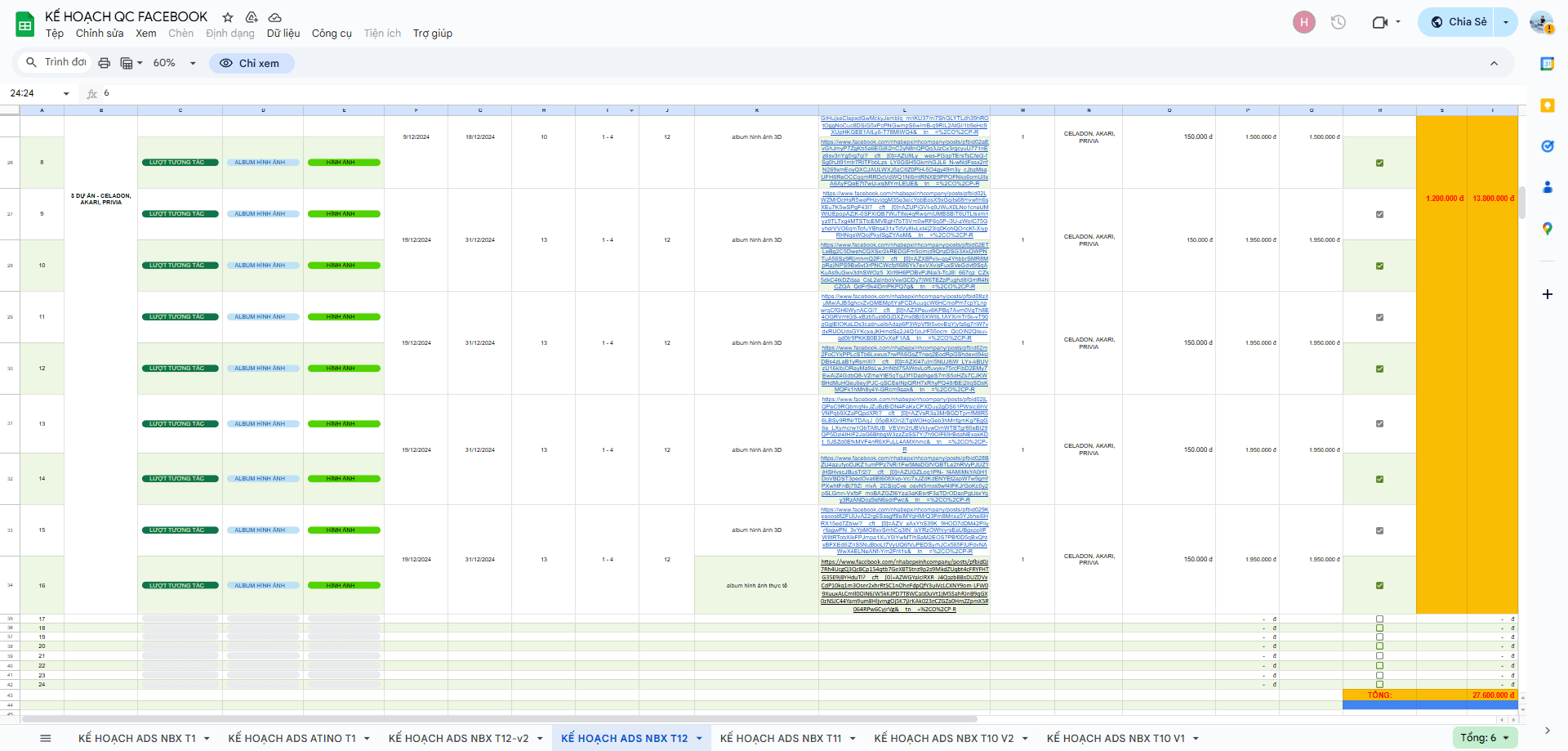Open Google Keep side panel
The width and height of the screenshot is (1568, 751).
click(1547, 105)
